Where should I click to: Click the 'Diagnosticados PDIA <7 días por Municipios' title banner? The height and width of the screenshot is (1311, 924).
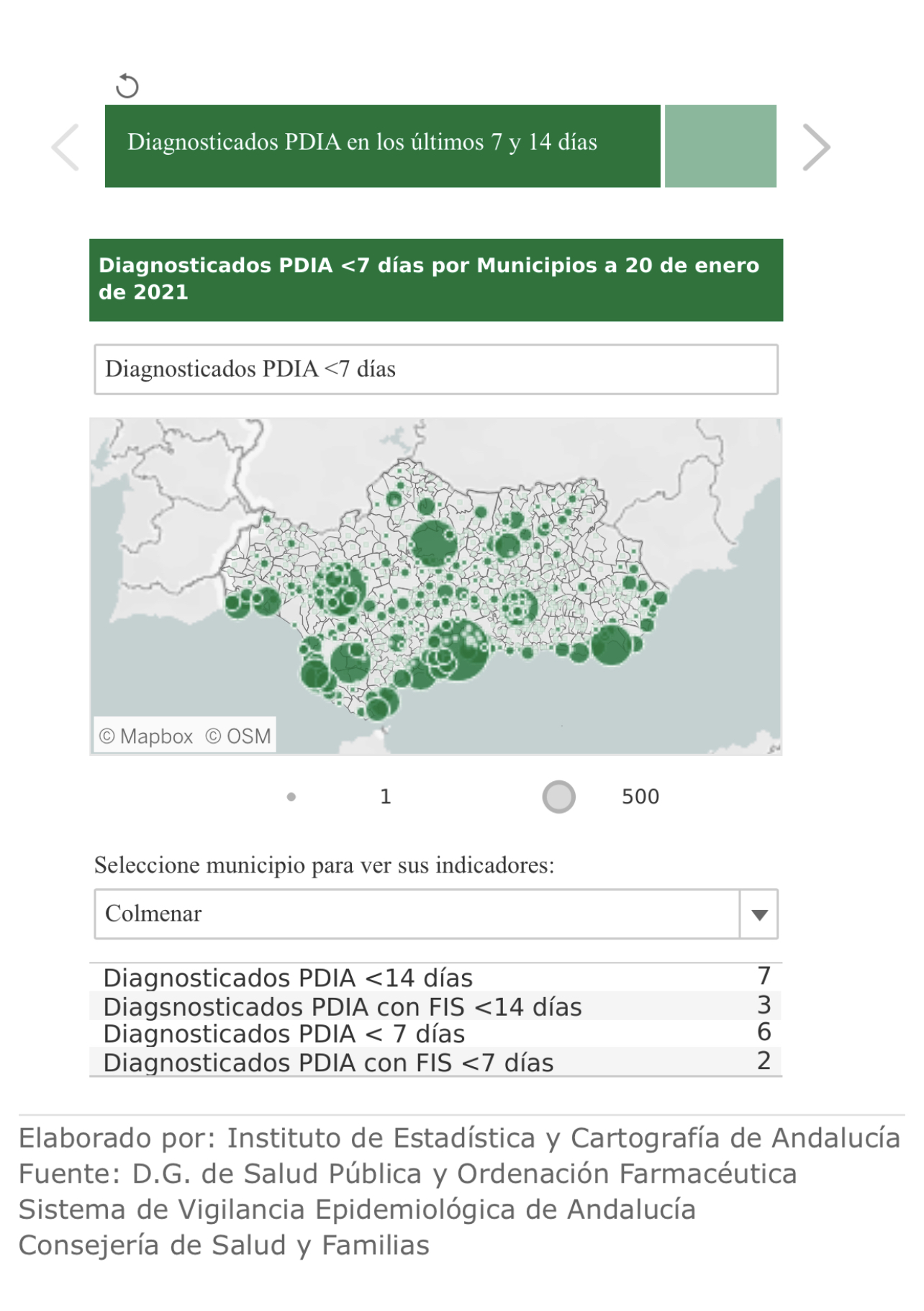(x=436, y=280)
